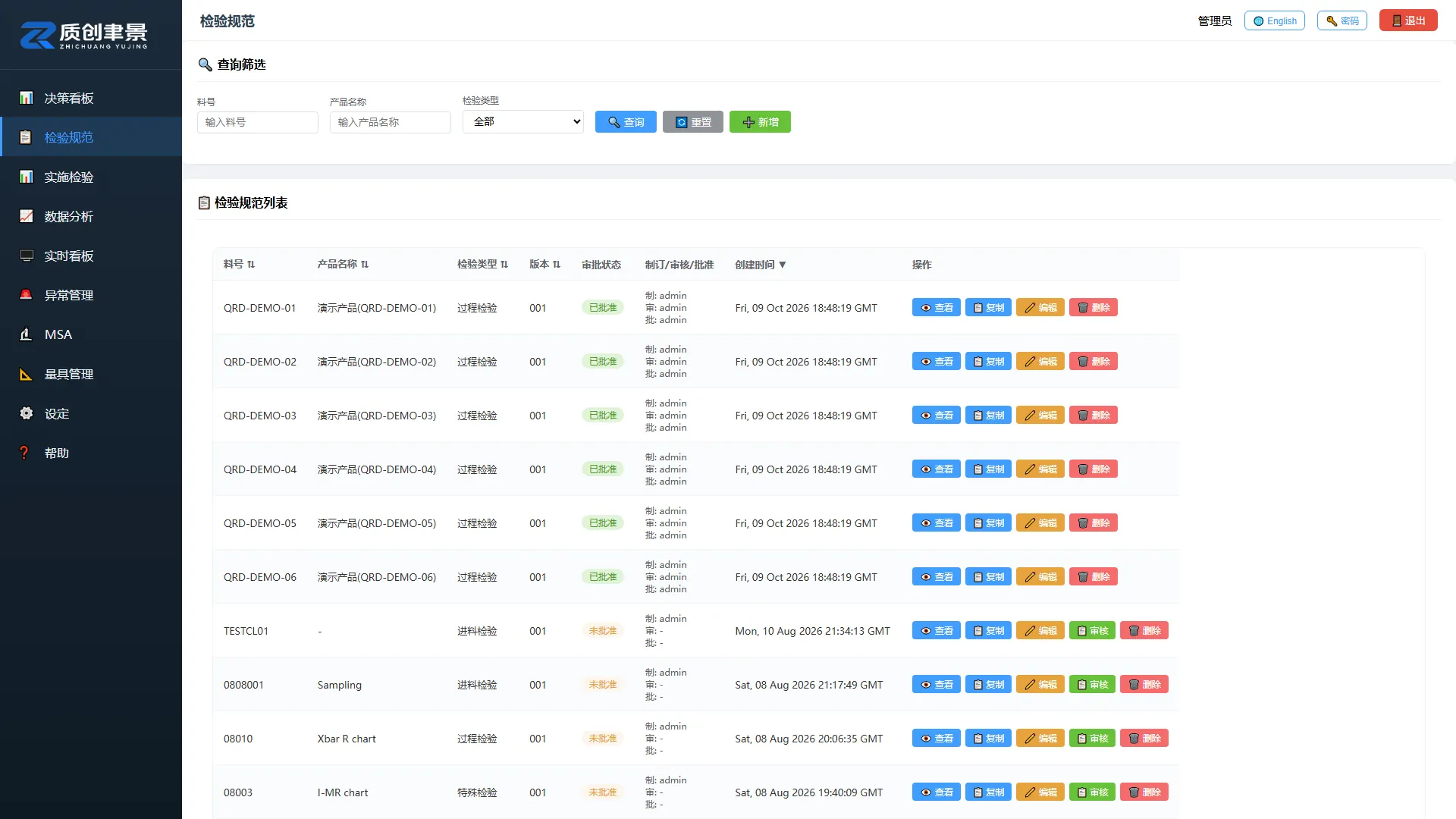Expand the 检验类型 dropdown showing 全部
Viewport: 1456px width, 819px height.
point(523,122)
